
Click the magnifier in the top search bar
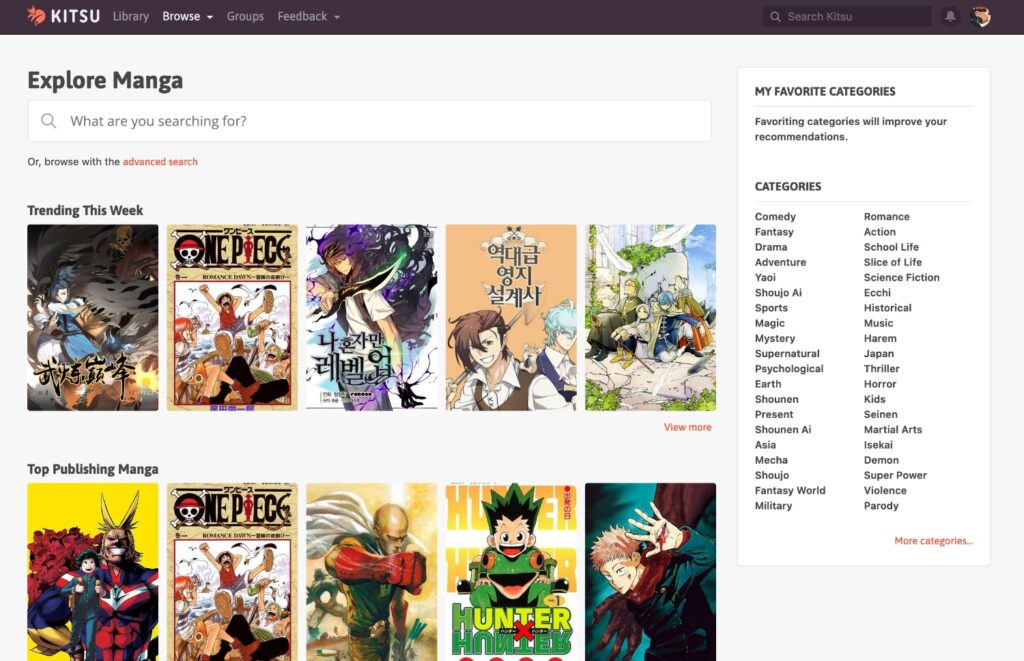[775, 16]
